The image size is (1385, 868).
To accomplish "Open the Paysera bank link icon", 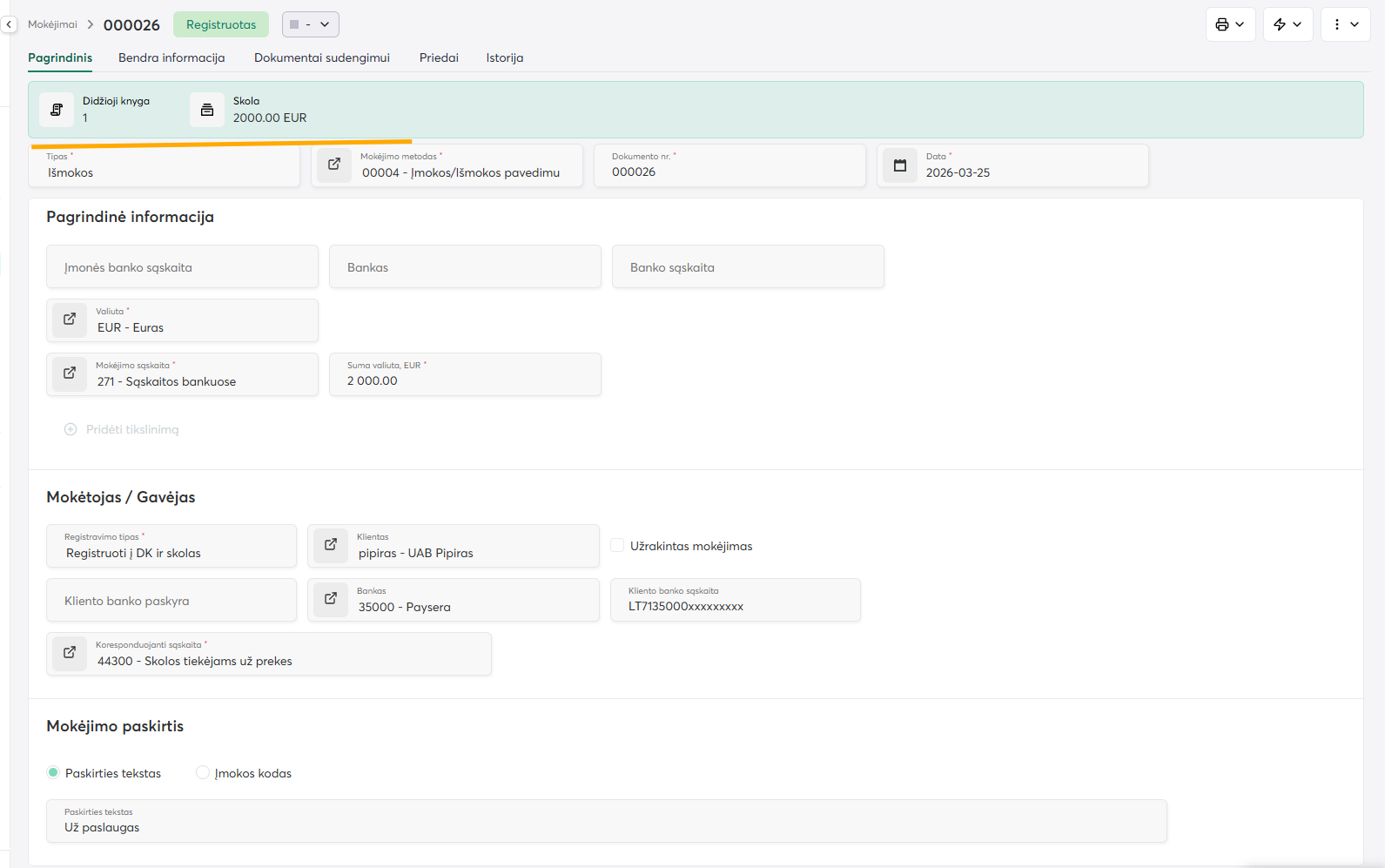I will tap(331, 599).
